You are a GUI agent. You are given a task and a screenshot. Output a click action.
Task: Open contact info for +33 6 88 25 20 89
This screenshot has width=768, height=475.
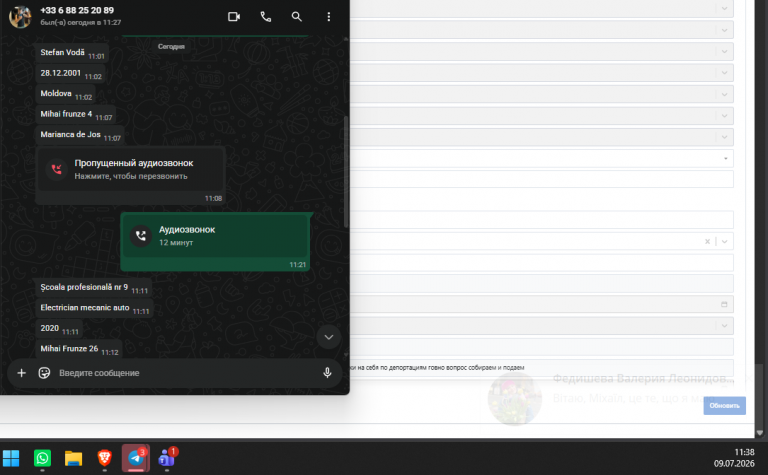[77, 10]
